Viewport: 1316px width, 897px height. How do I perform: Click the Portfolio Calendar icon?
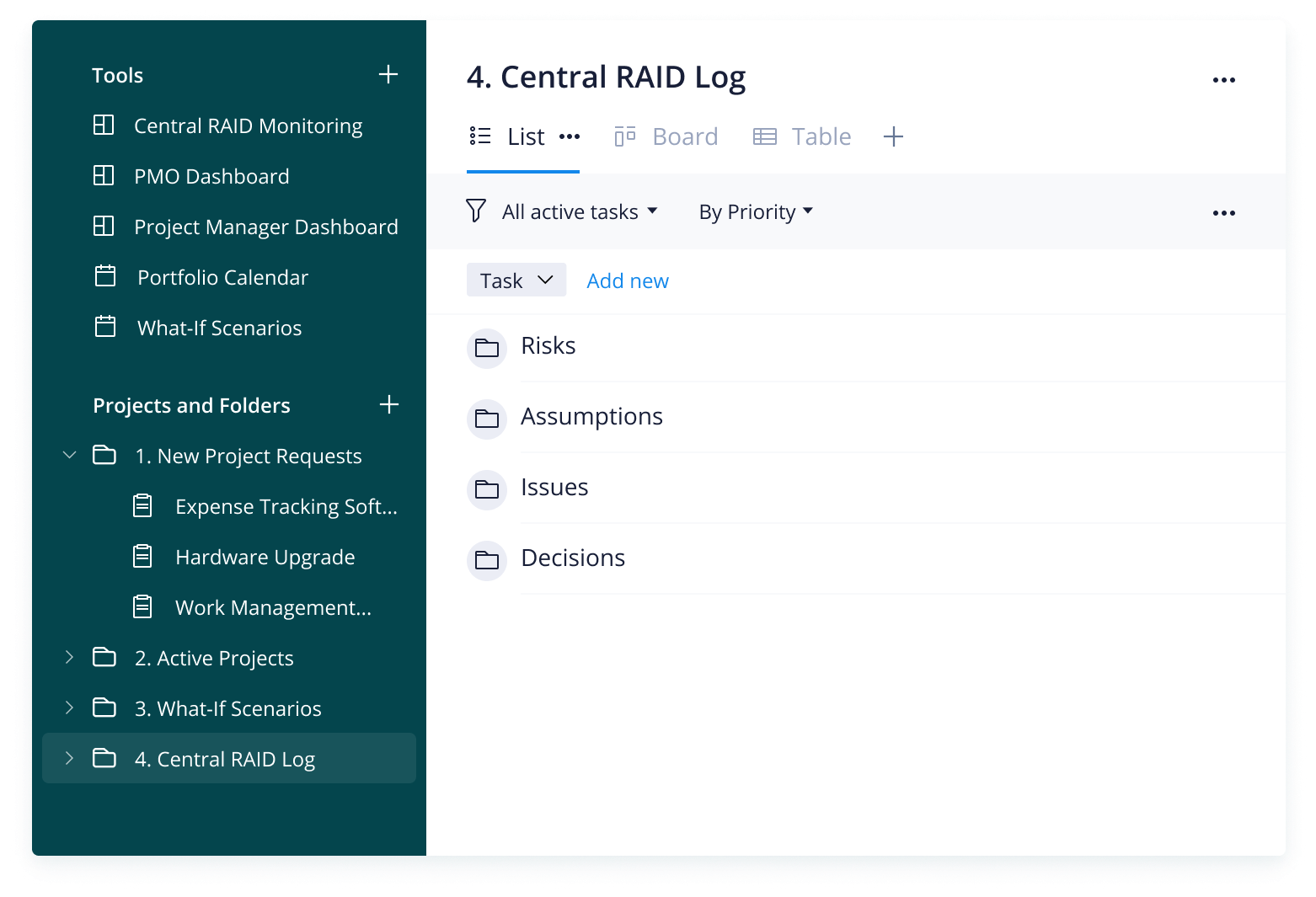tap(105, 275)
